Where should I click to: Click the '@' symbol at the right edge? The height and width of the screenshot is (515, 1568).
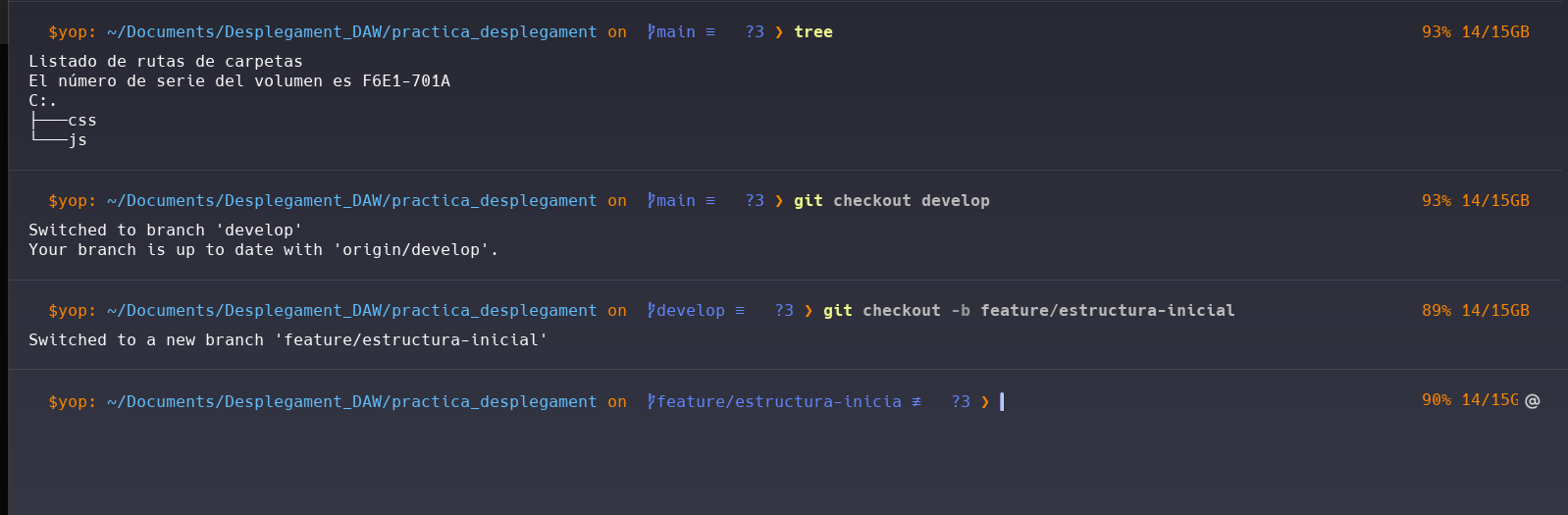click(x=1533, y=400)
